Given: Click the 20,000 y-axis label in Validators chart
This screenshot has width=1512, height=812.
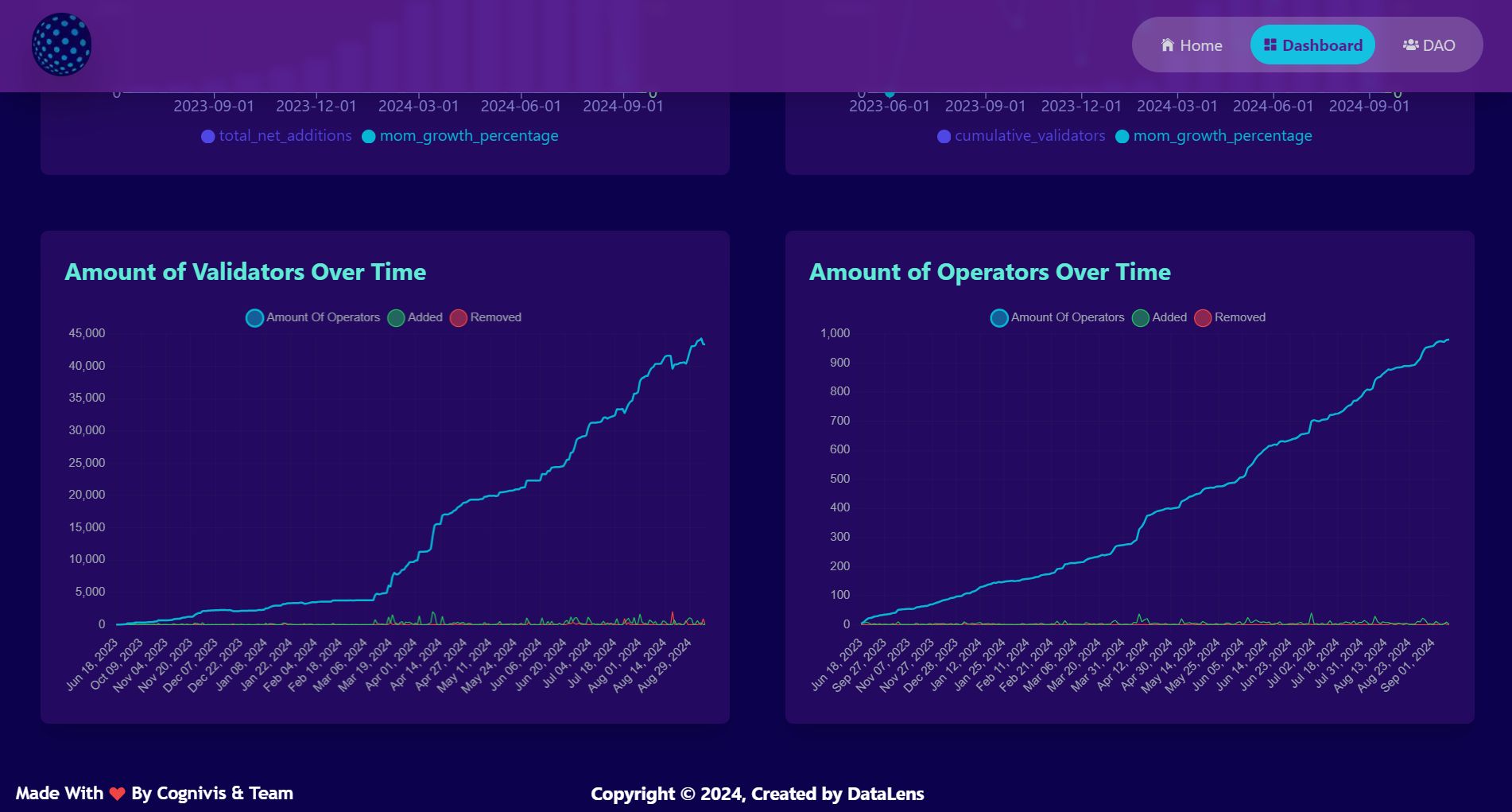Looking at the screenshot, I should click(x=87, y=495).
